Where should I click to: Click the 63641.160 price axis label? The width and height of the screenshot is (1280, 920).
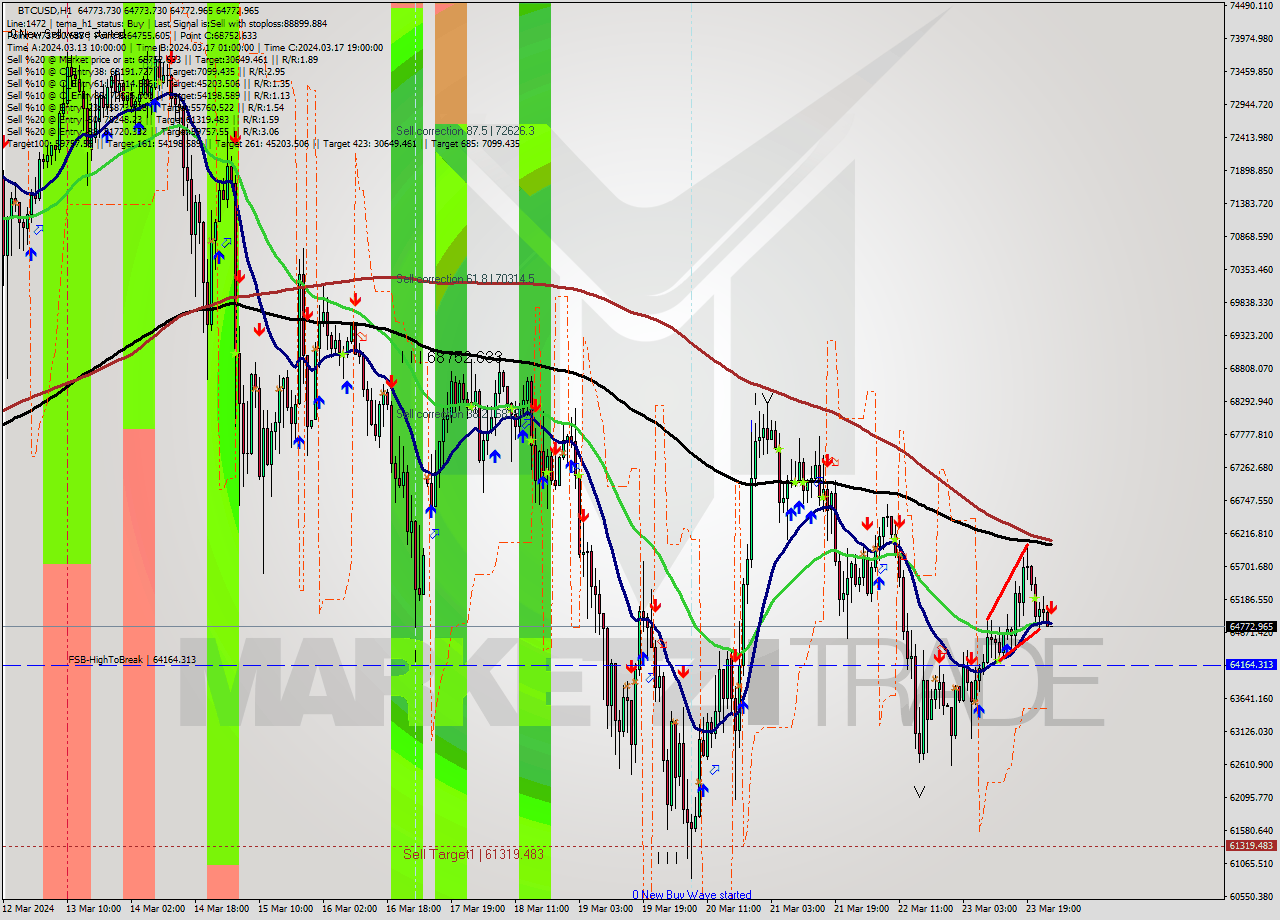1251,698
